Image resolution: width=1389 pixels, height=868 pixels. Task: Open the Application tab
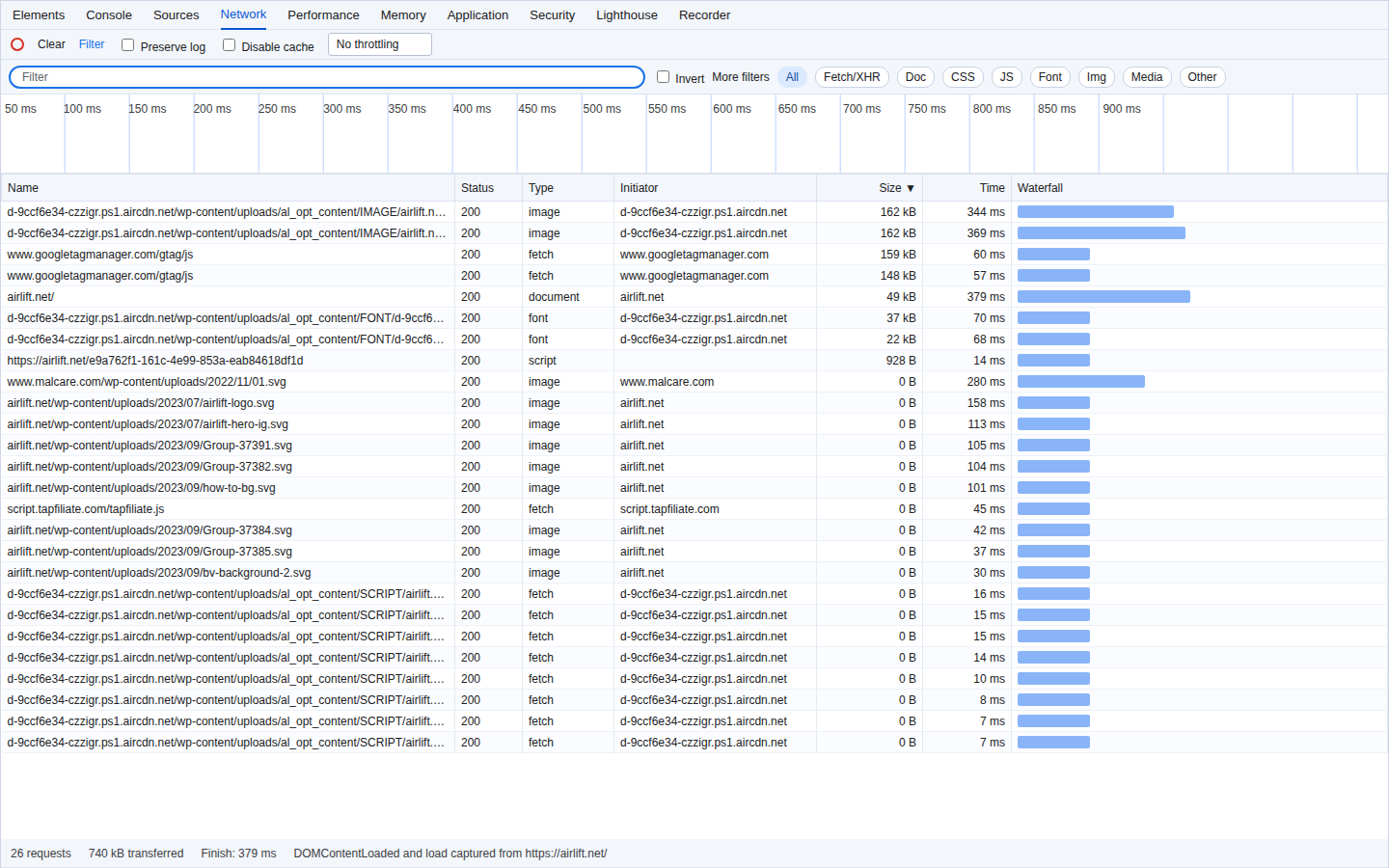[477, 15]
